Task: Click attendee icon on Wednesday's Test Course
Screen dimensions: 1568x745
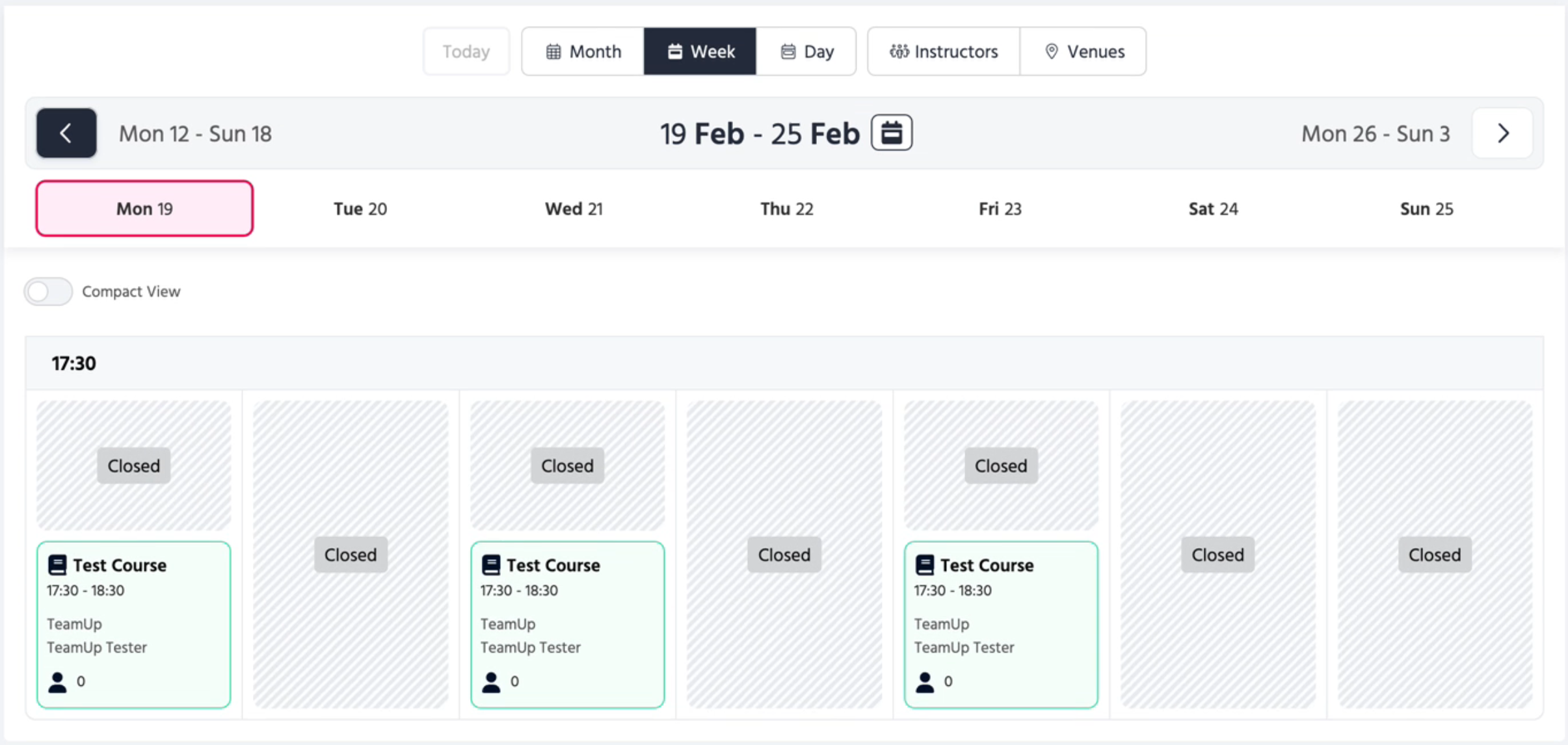Action: pyautogui.click(x=491, y=681)
